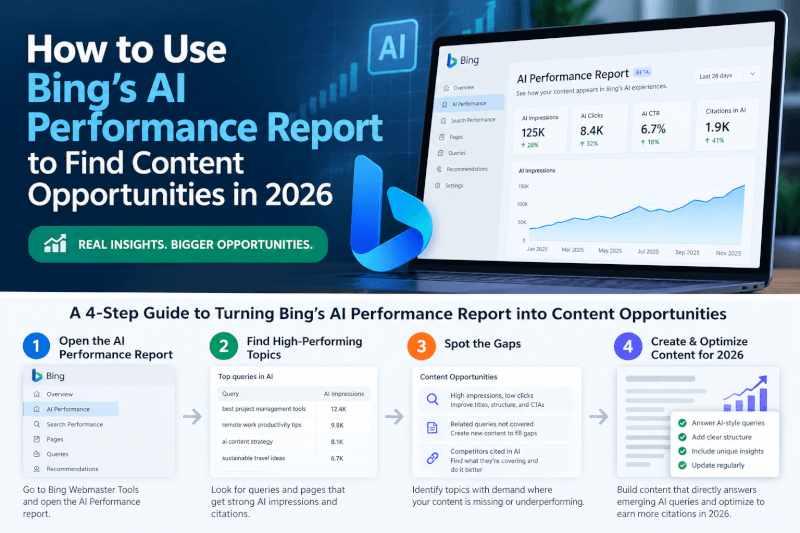Open Overview in the laptop sidebar
800x533 pixels.
464,88
